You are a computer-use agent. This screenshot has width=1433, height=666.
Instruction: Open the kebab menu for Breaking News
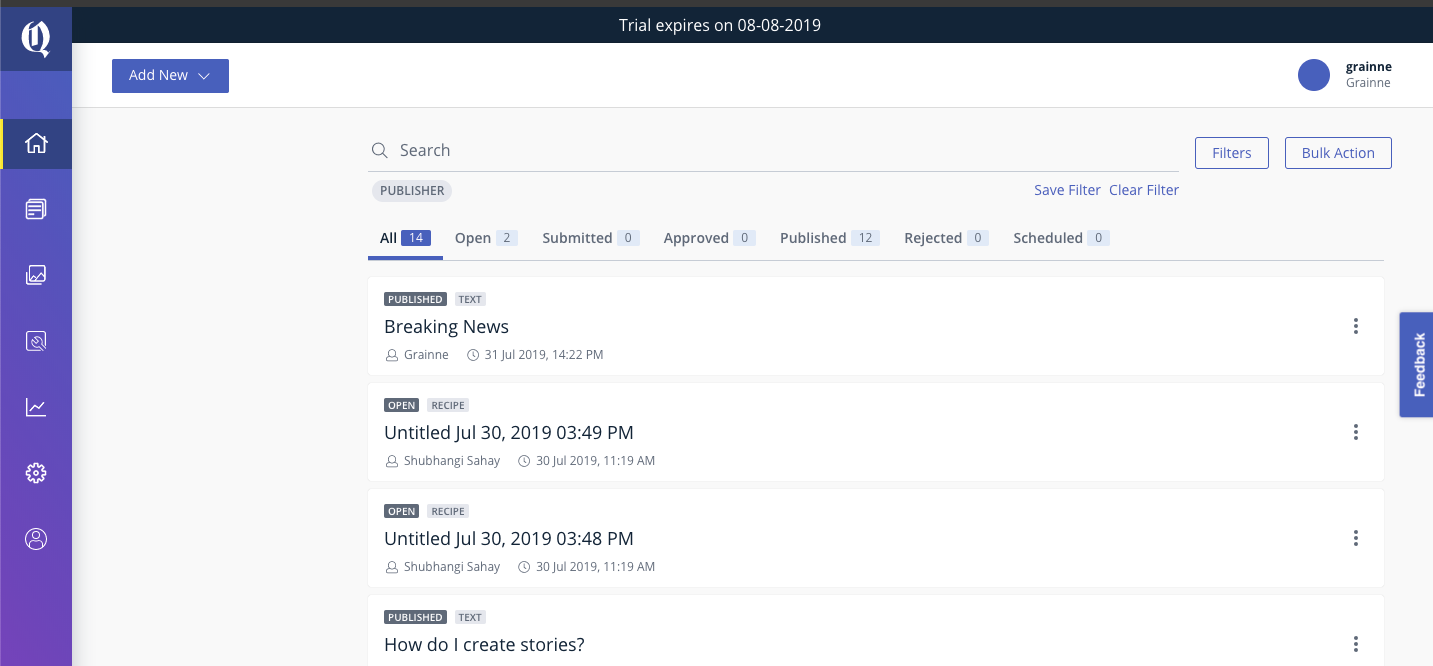[1356, 326]
